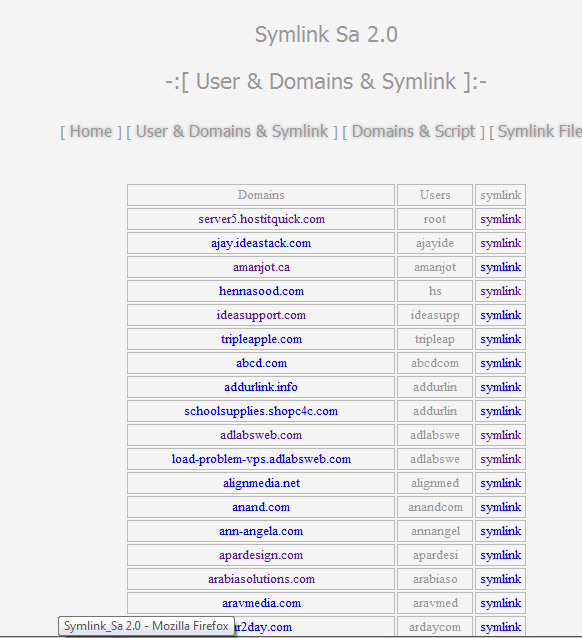Open symlink in adlabsweb.com row
Viewport: 582px width, 638px height.
click(501, 435)
